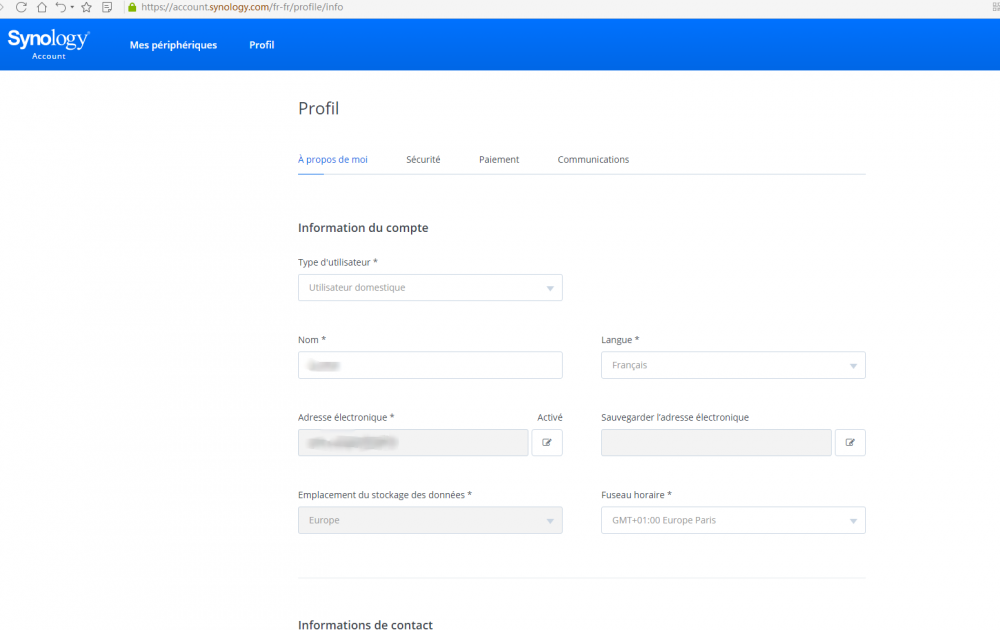Click the bookmark star icon

[86, 7]
